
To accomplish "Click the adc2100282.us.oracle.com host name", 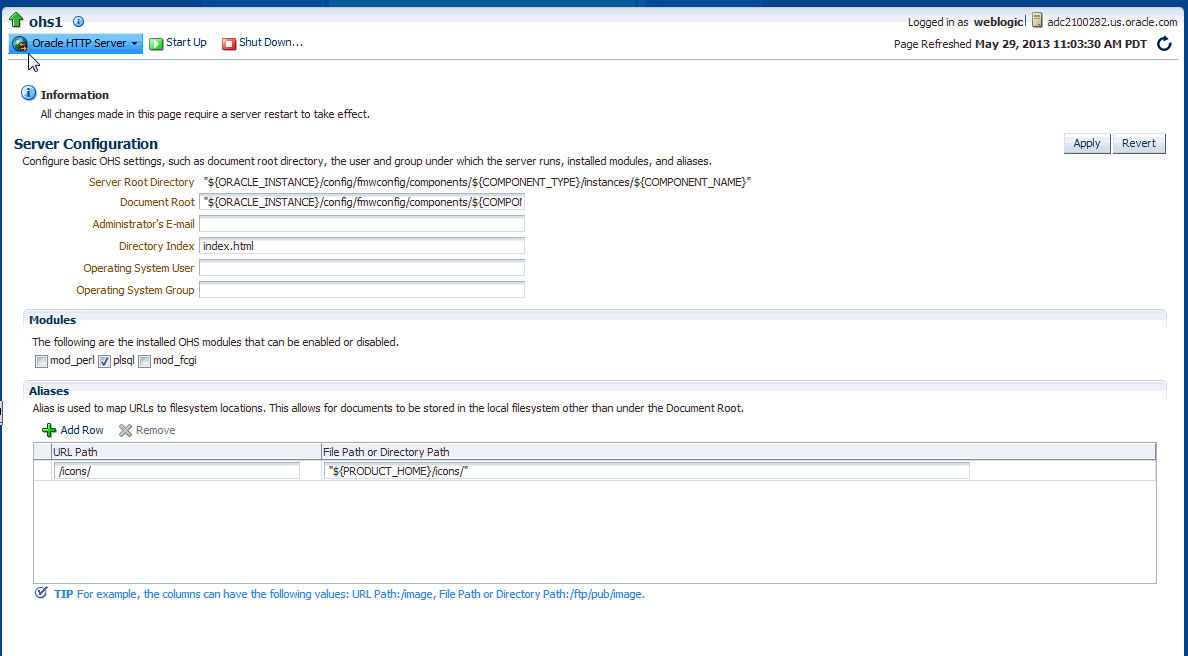I will tap(1112, 22).
